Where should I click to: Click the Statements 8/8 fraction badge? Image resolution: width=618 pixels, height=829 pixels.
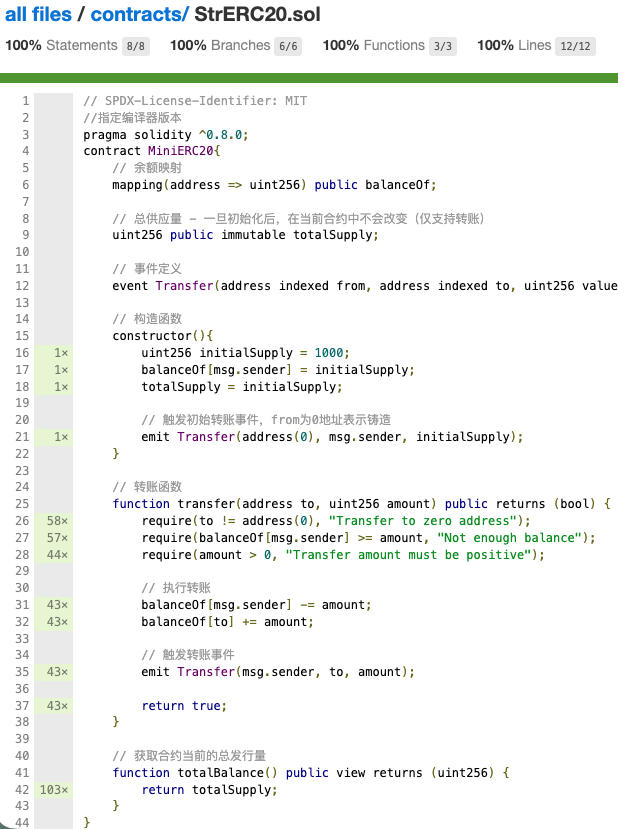(136, 46)
